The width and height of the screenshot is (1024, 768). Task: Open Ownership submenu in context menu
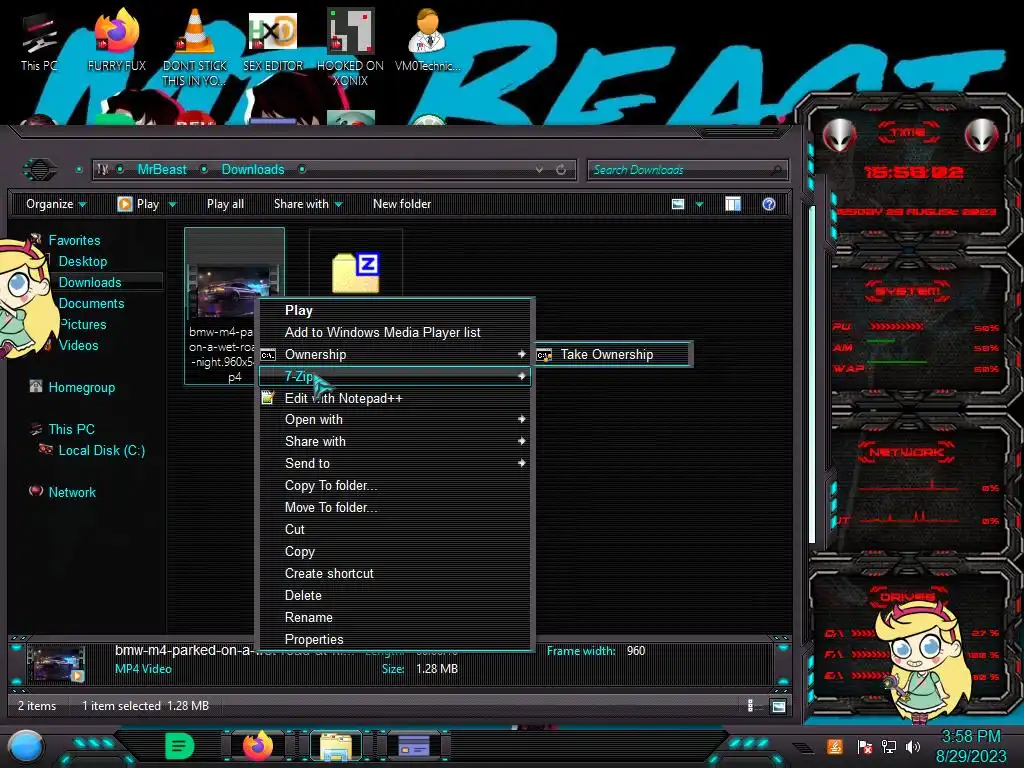(397, 354)
